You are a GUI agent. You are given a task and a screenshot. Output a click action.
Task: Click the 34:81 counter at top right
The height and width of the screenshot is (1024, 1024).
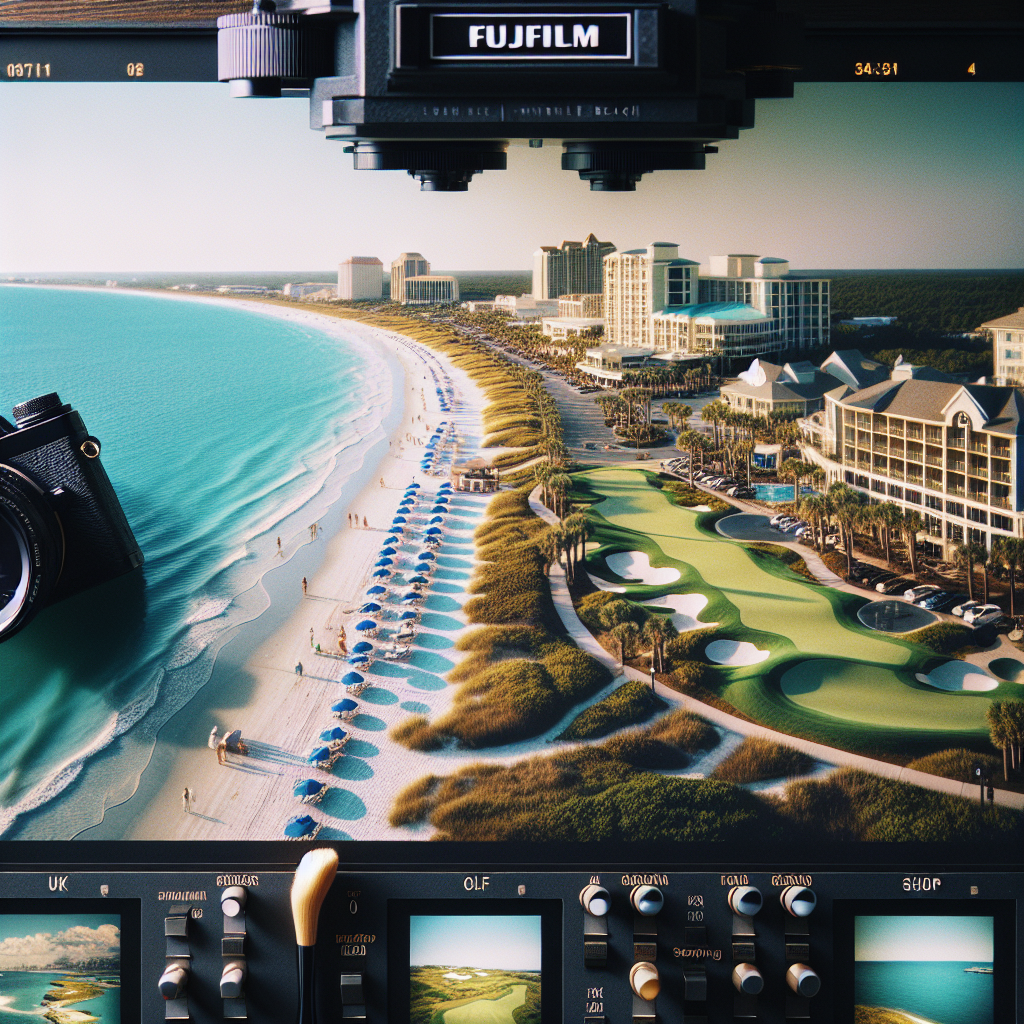(876, 69)
